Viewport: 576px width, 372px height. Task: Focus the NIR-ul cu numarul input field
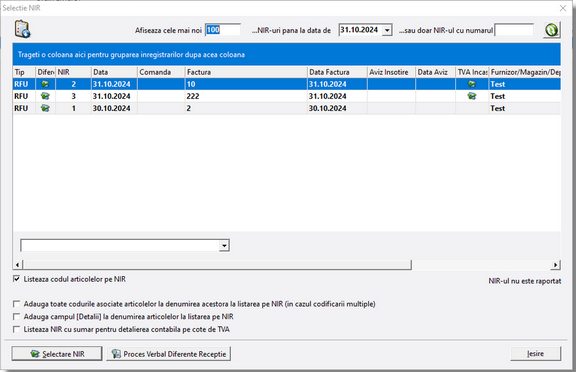[514, 30]
